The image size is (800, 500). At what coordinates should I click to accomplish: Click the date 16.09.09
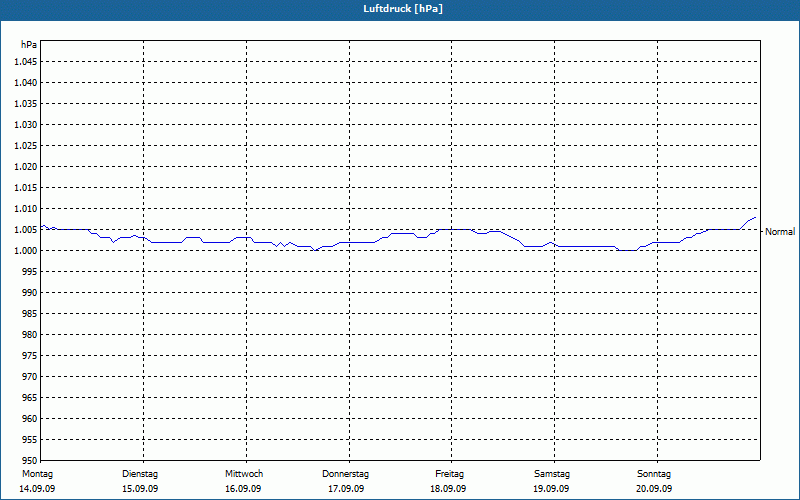click(x=243, y=489)
